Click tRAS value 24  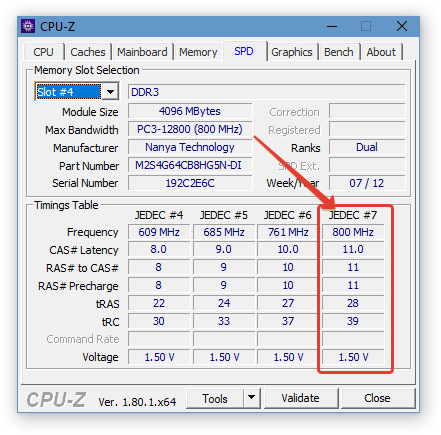[224, 303]
